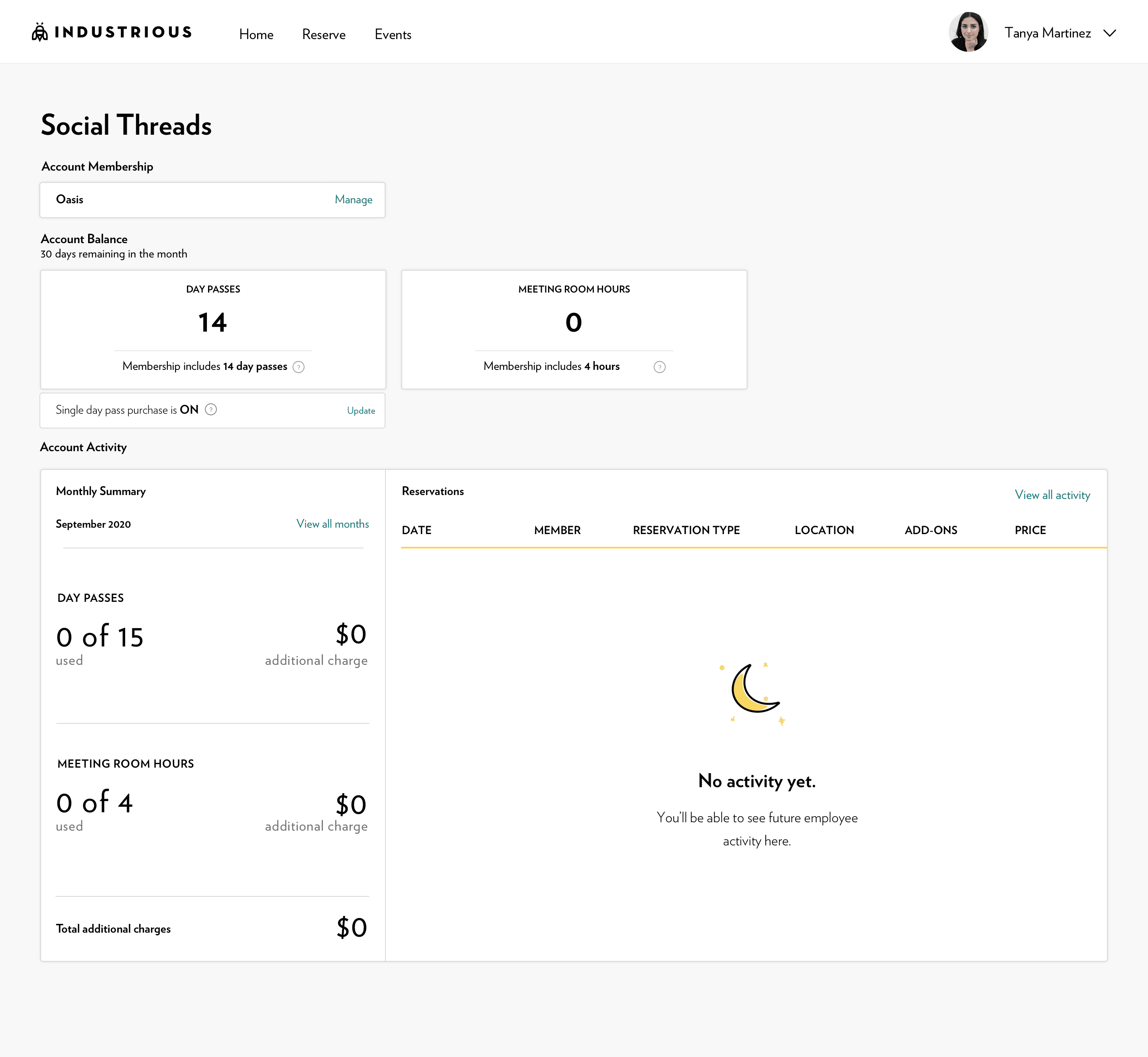Image resolution: width=1148 pixels, height=1057 pixels.
Task: Click Manage link for Oasis membership
Action: (x=354, y=200)
